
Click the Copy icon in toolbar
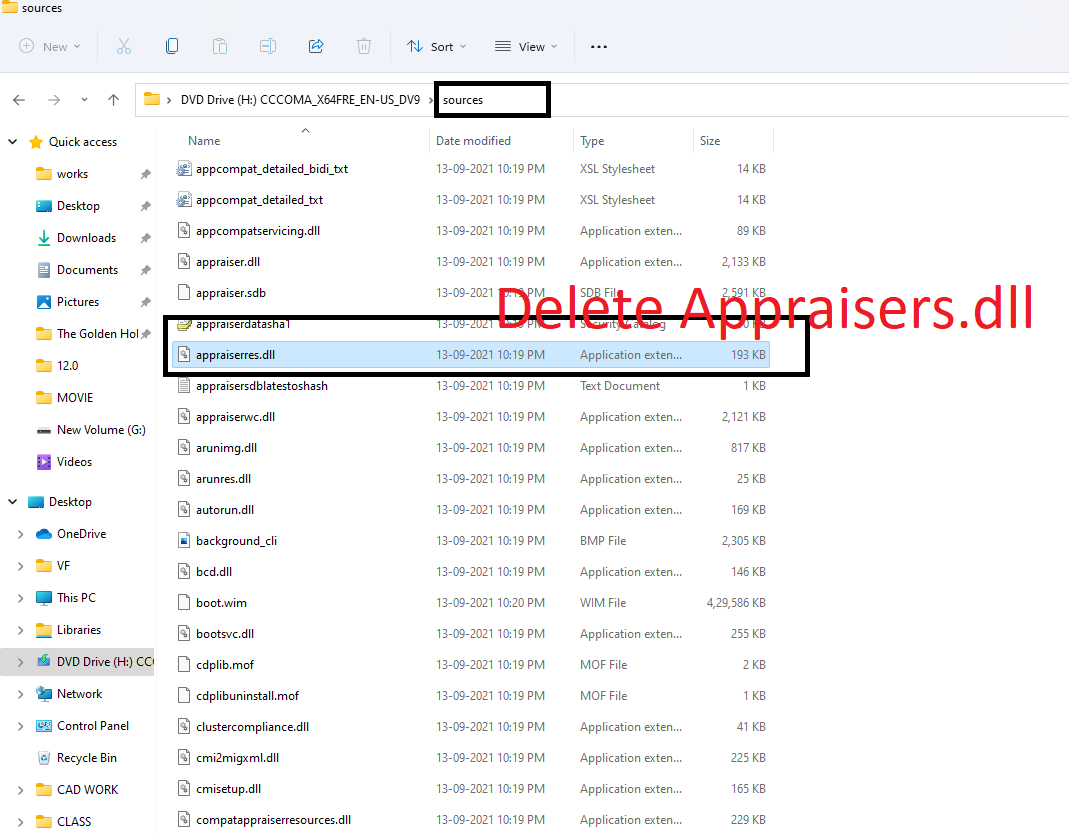[x=172, y=46]
